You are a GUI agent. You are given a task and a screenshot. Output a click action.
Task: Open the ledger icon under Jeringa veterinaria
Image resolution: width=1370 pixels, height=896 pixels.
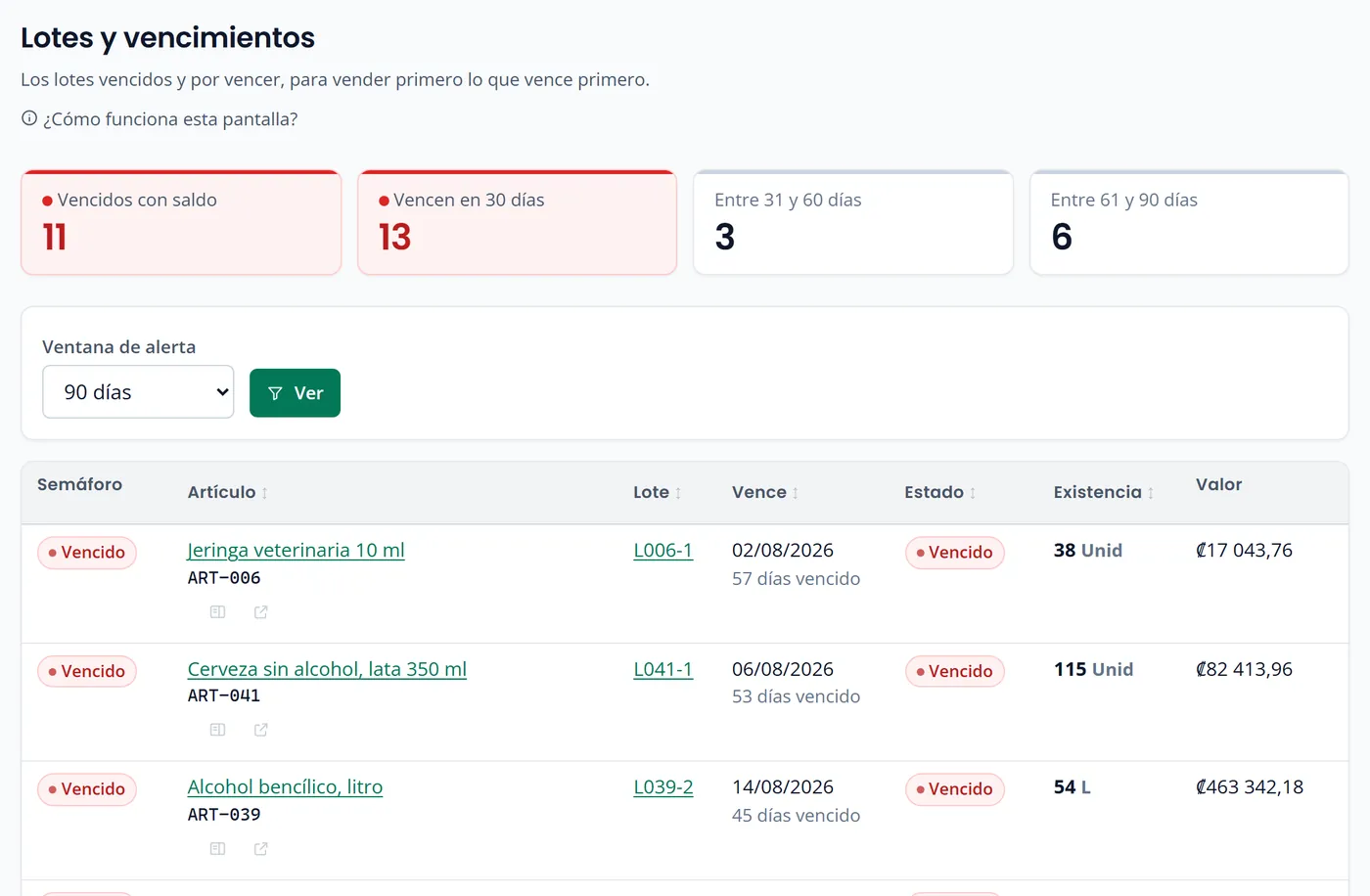tap(218, 612)
